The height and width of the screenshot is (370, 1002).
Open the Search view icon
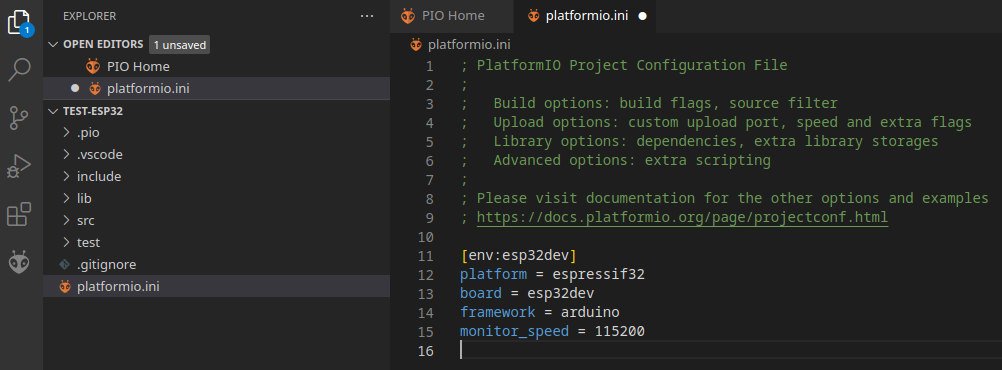(19, 70)
